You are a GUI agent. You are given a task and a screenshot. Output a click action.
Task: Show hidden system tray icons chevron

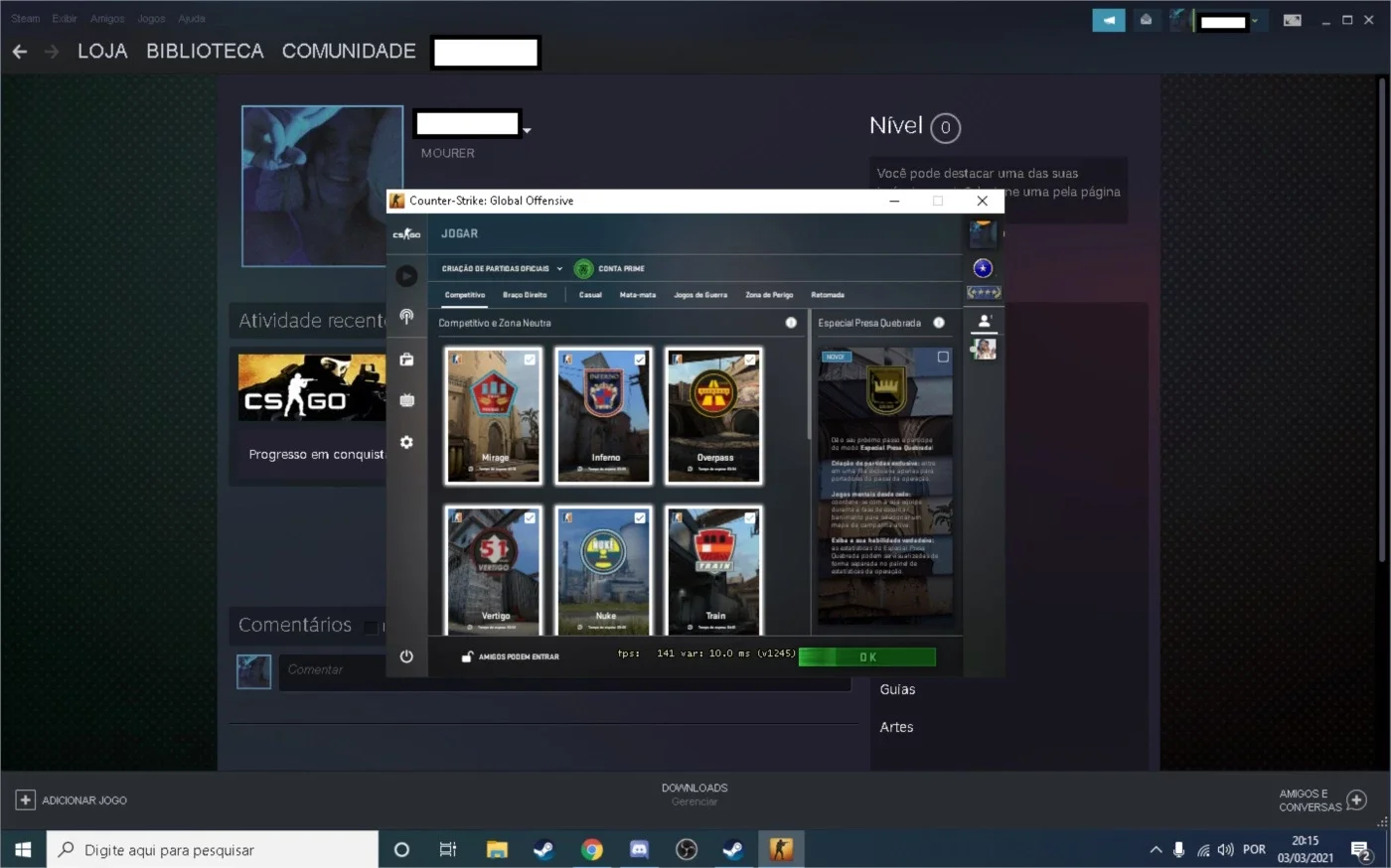tap(1156, 850)
